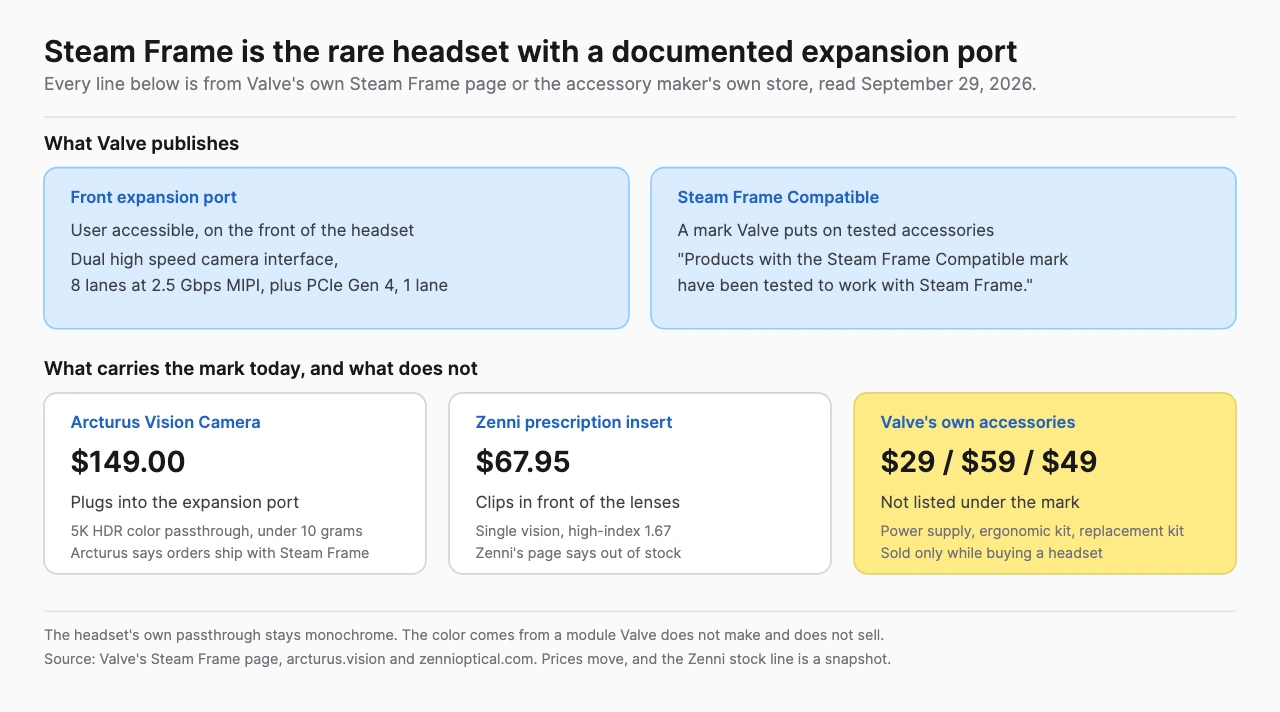1280x712 pixels.
Task: Click 'A mark Valve puts on tested accessories'
Action: click(835, 230)
